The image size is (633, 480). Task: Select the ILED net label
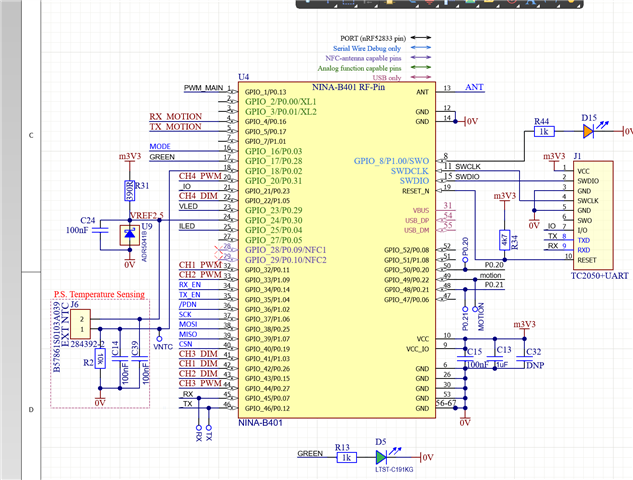pyautogui.click(x=187, y=226)
